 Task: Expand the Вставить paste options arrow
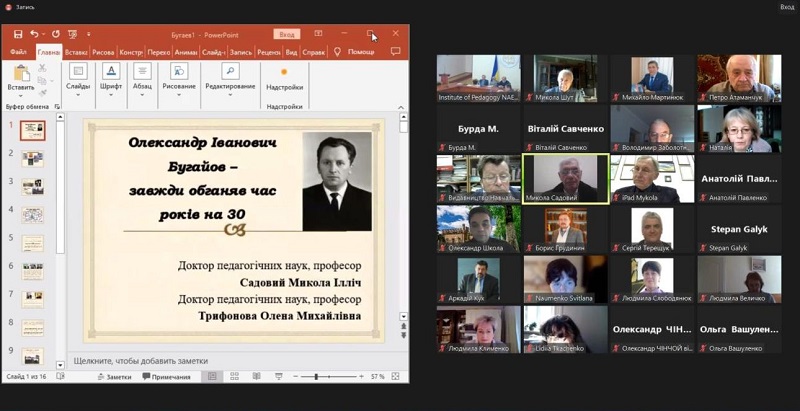21,95
